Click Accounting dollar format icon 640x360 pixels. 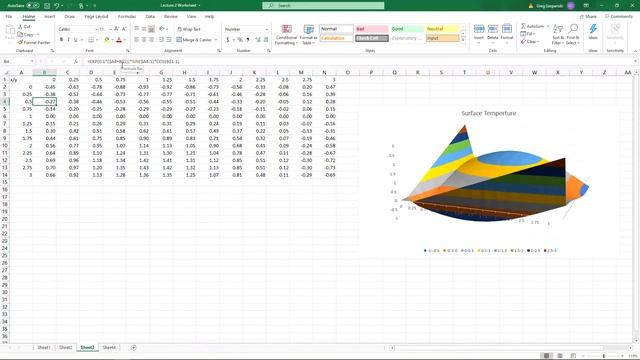[x=228, y=40]
